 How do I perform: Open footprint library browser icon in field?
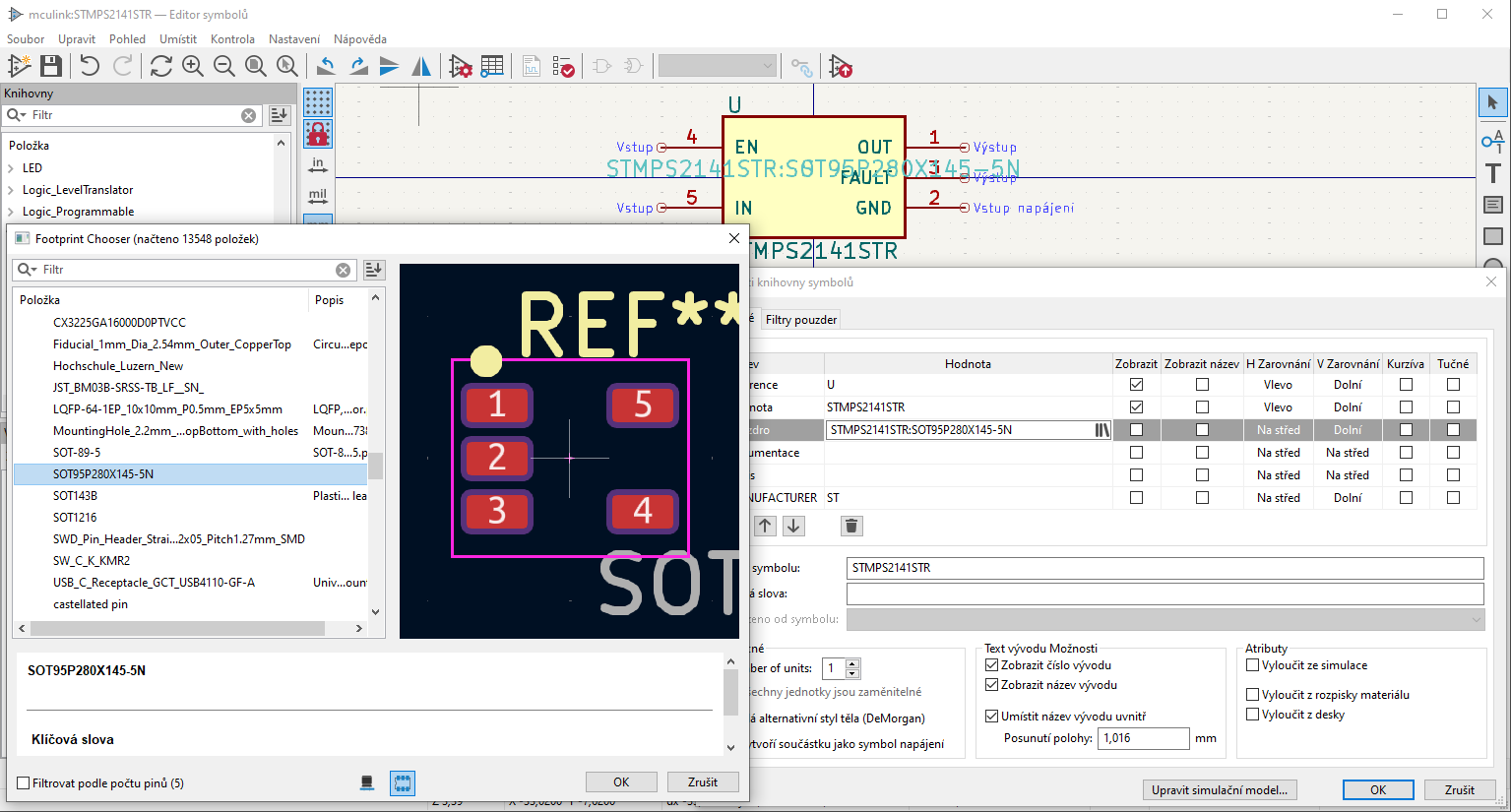tap(1102, 430)
